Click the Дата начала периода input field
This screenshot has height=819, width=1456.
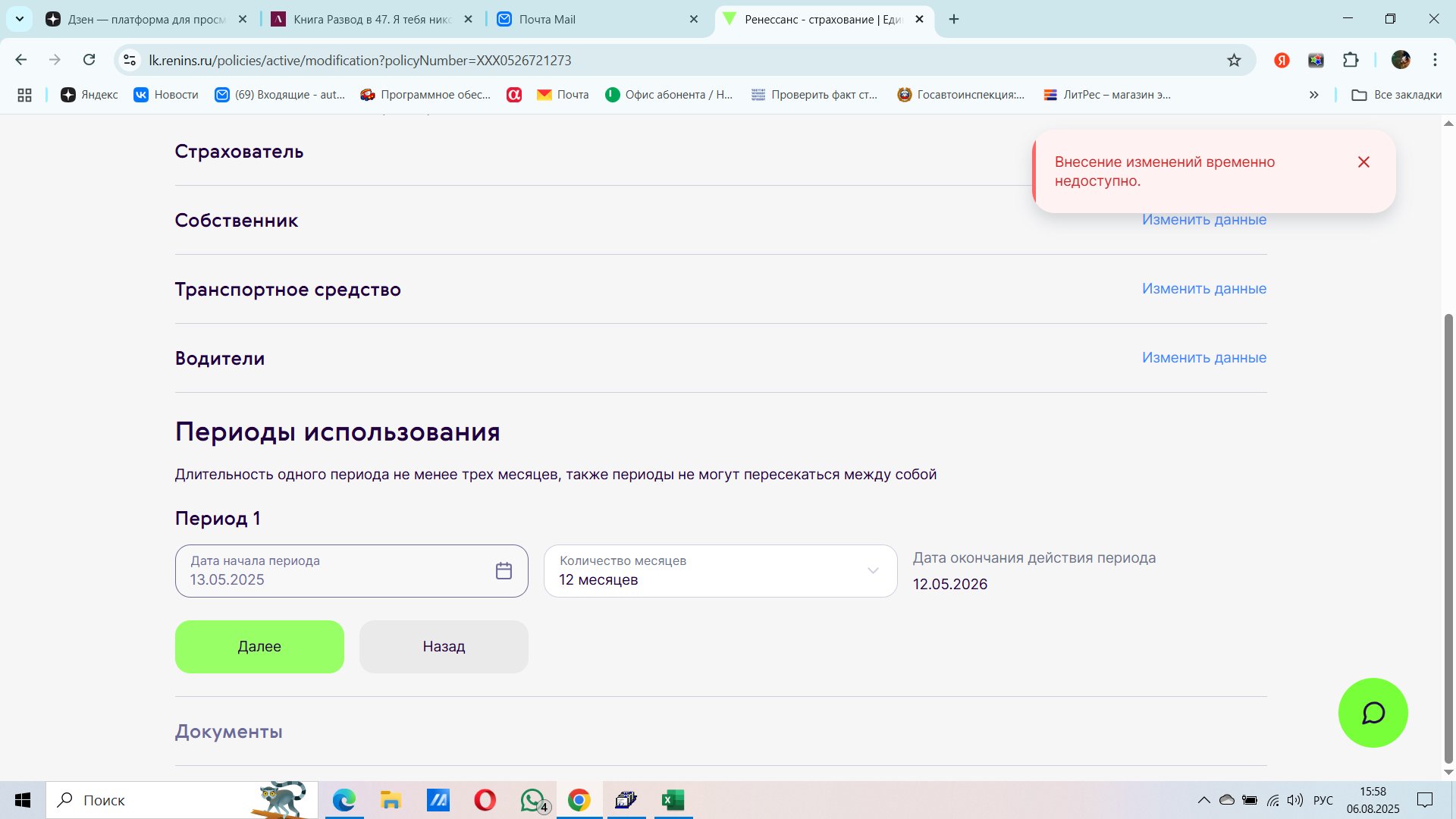(351, 571)
